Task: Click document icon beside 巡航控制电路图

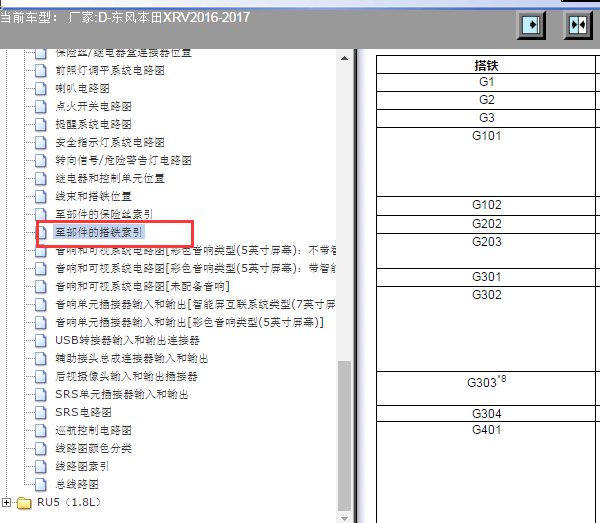Action: point(41,430)
